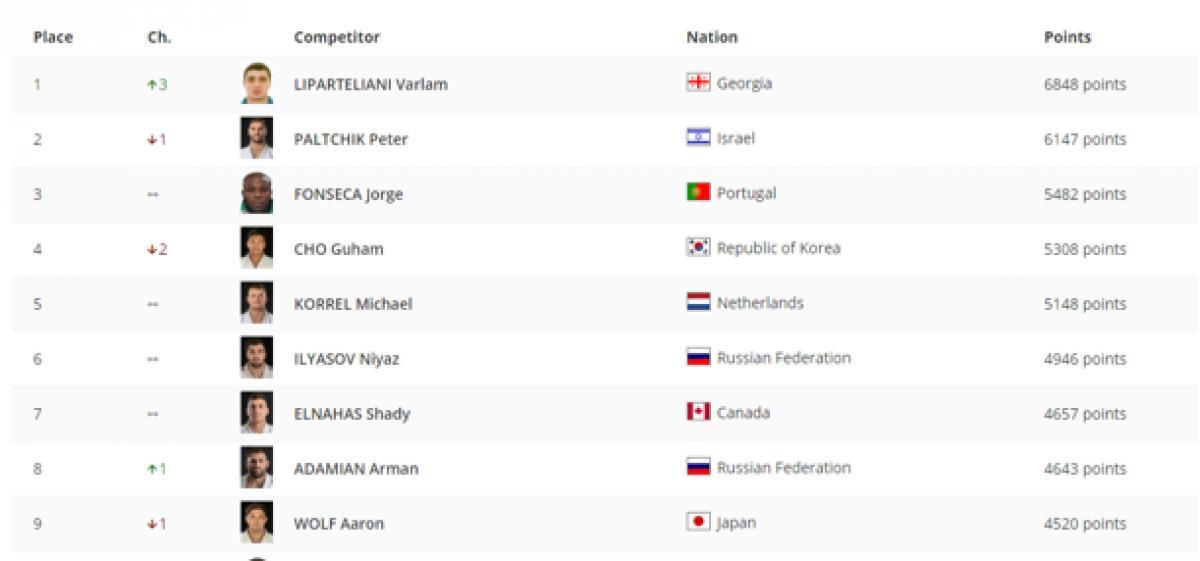Click the Netherlands flag icon

(698, 303)
